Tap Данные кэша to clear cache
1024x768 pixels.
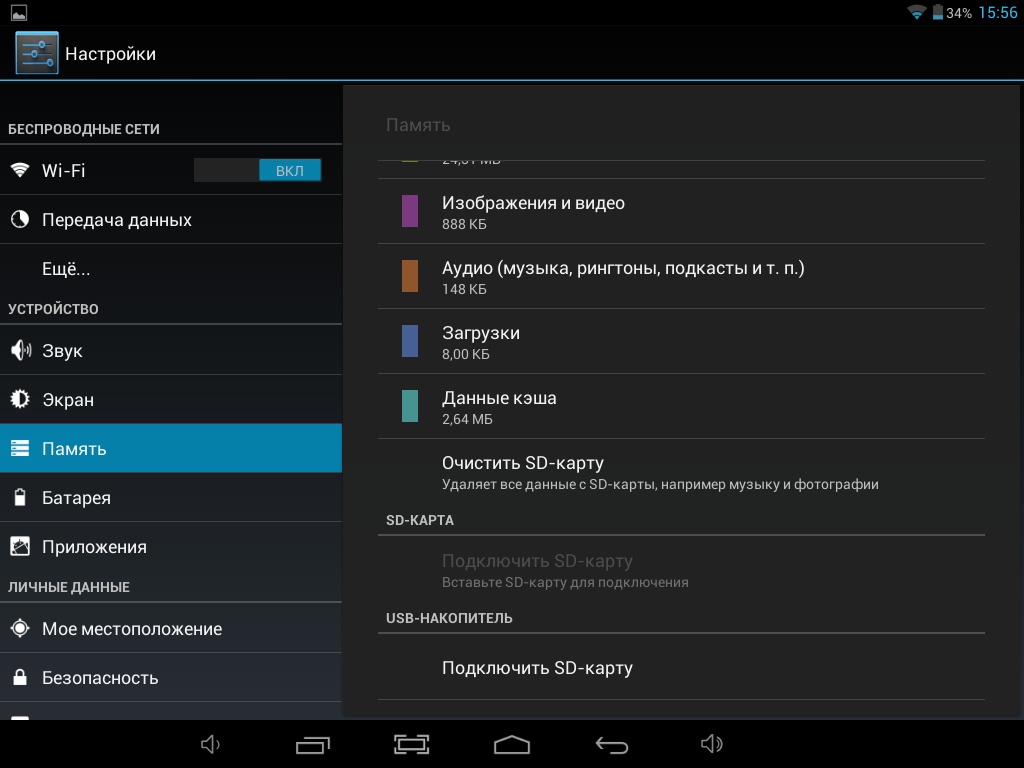click(499, 407)
